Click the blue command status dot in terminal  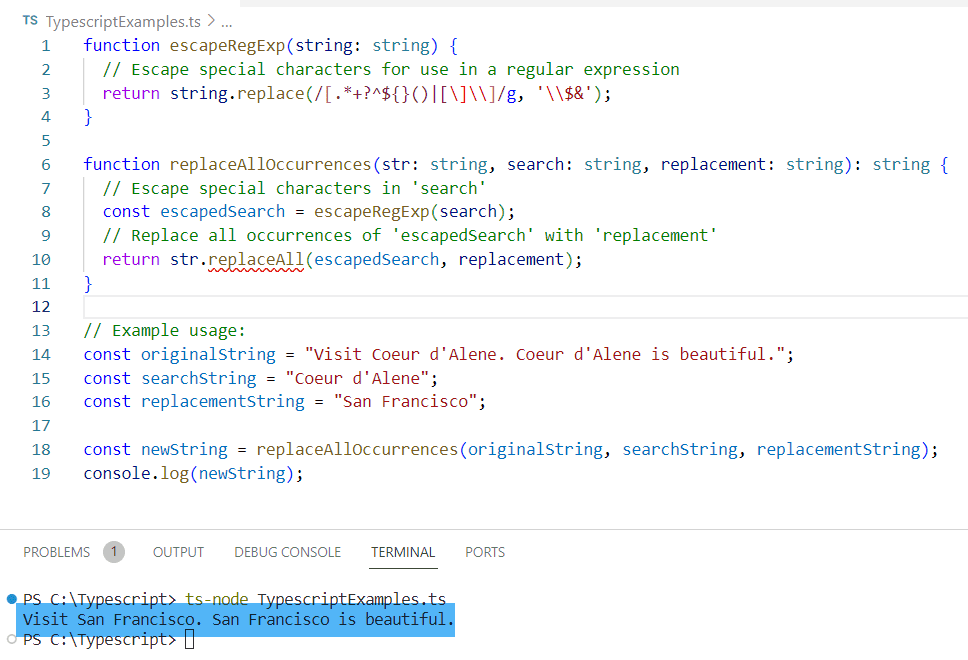[x=11, y=599]
